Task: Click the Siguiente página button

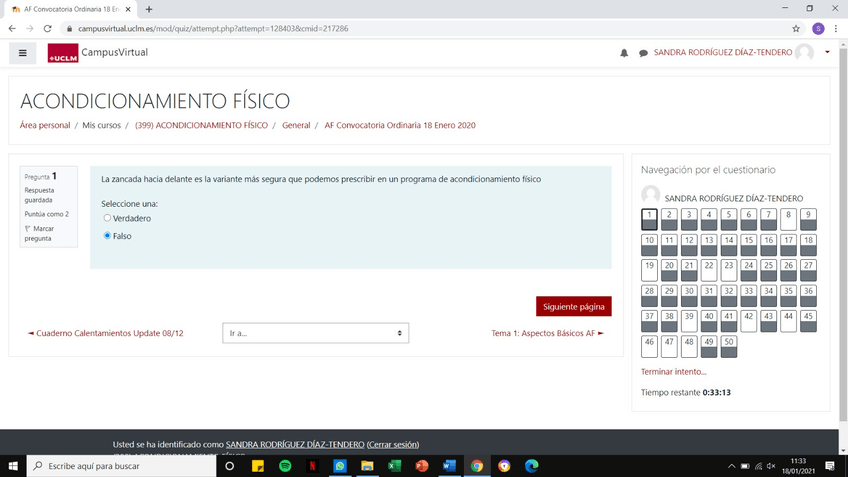Action: coord(574,306)
